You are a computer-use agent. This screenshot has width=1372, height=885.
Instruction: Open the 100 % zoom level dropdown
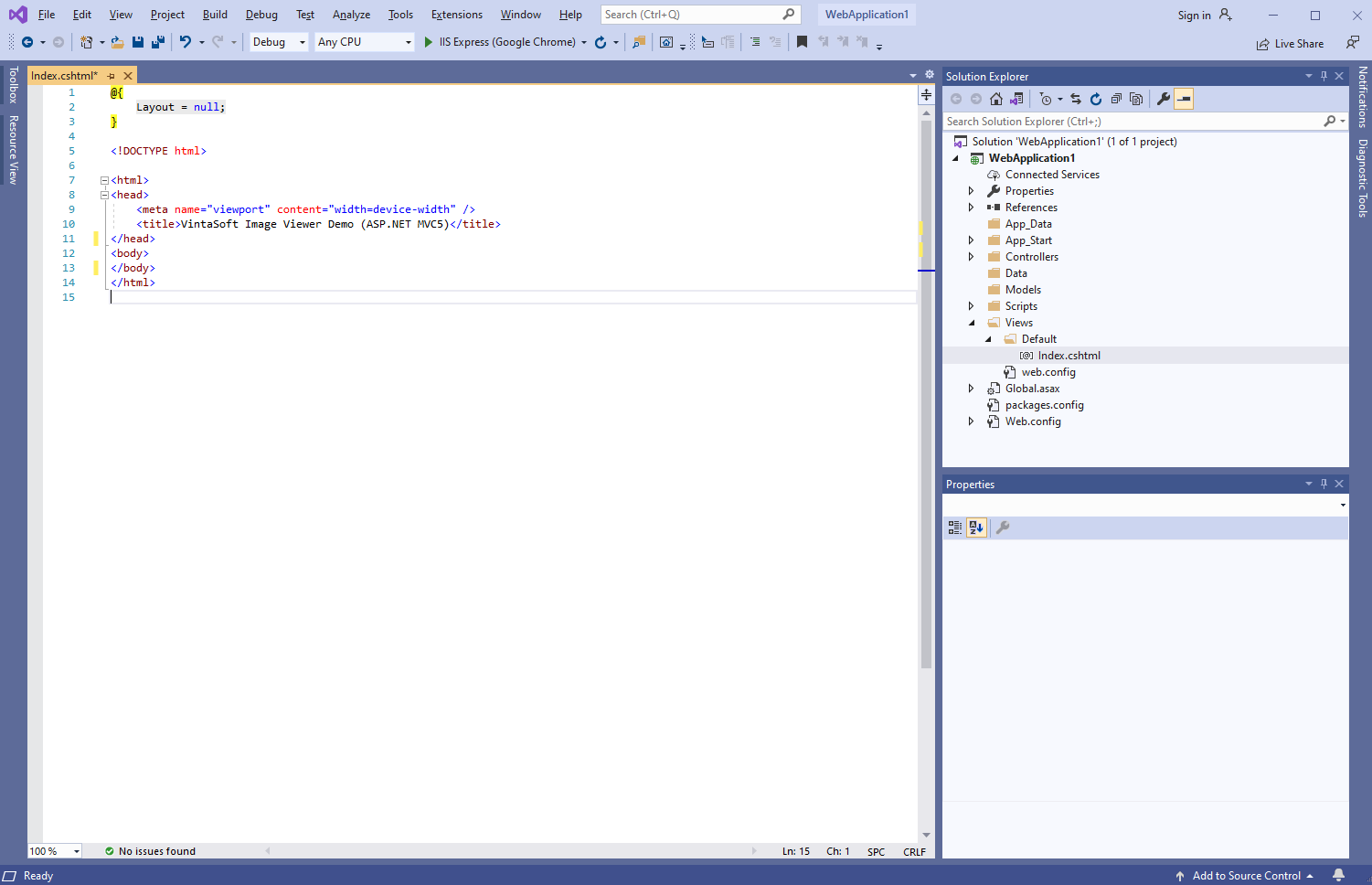(x=55, y=851)
